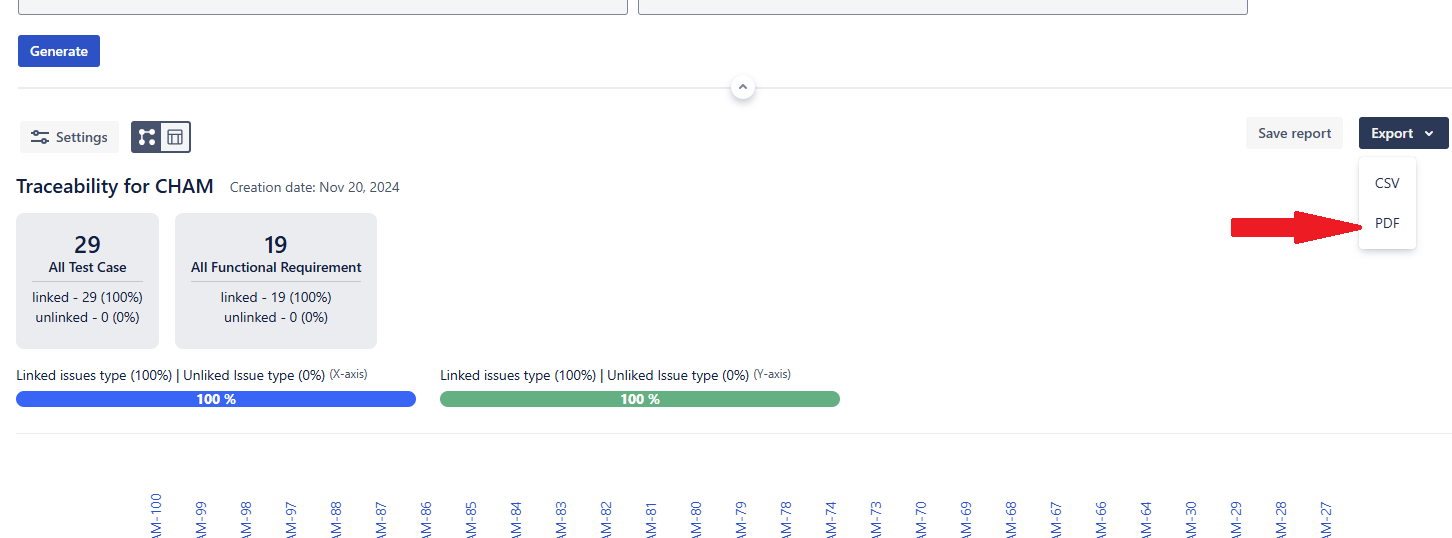Choose CSV from the Export menu
Viewport: 1452px width, 538px height.
(1387, 183)
